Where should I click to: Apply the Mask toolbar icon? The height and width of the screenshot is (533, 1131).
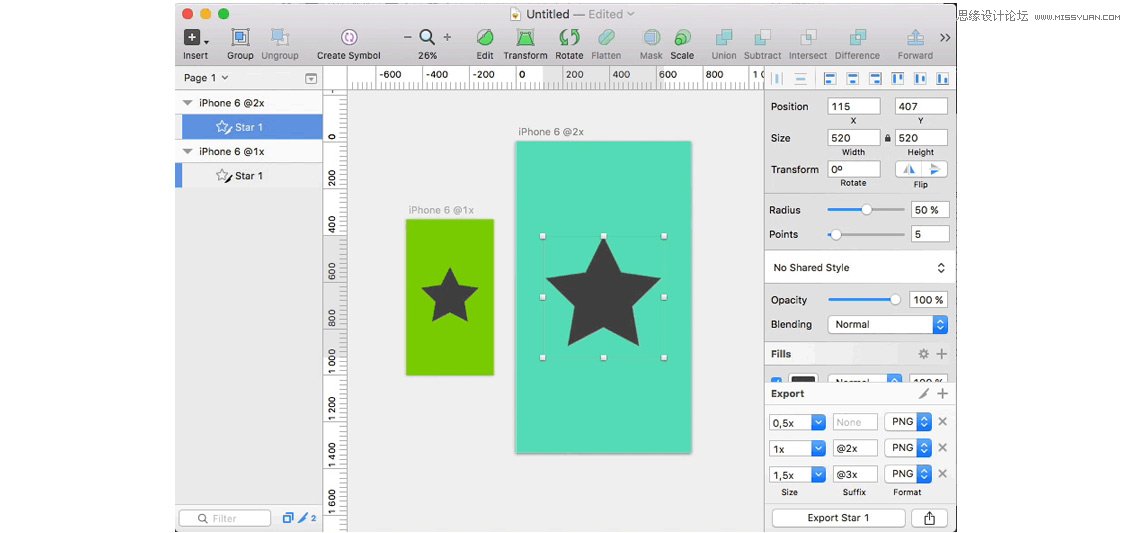point(651,38)
